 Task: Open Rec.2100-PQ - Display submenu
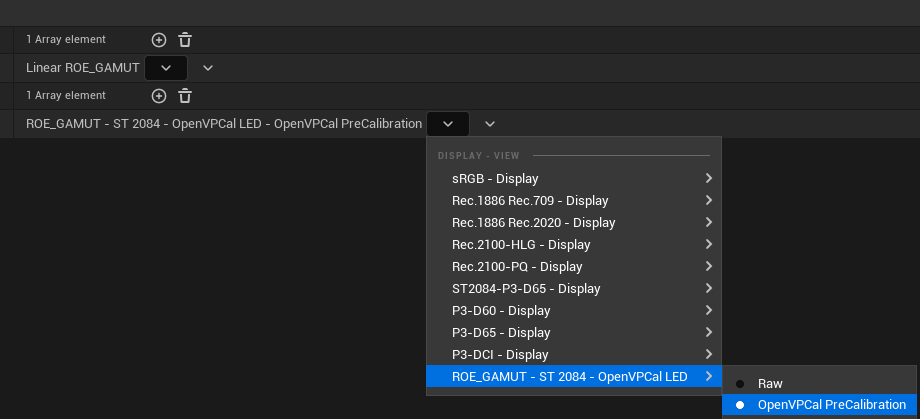point(574,266)
